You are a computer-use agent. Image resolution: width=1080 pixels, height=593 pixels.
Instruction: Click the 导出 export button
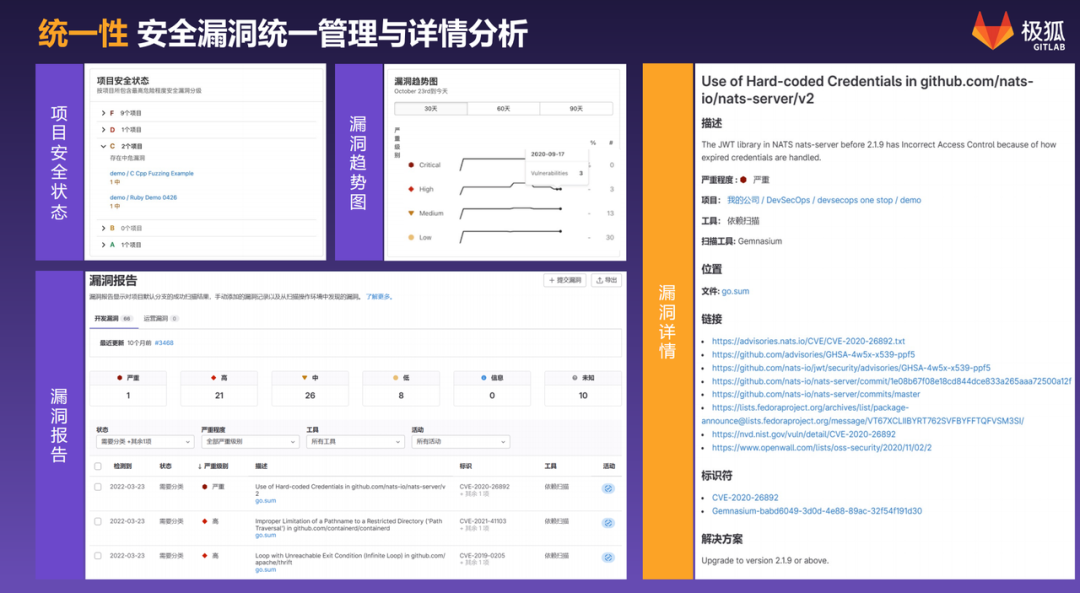pos(607,280)
